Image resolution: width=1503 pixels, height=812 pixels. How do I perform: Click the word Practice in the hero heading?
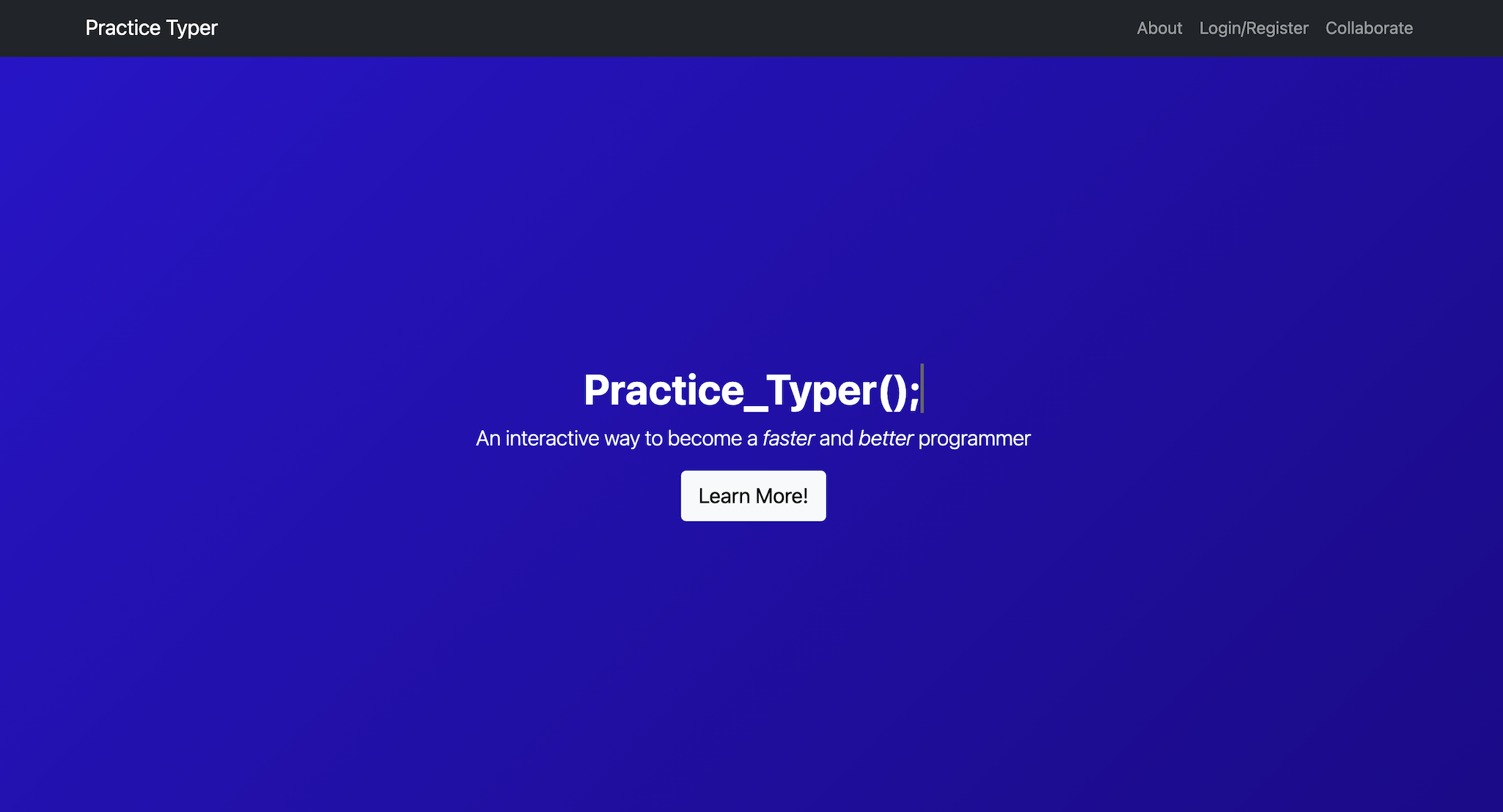coord(664,390)
